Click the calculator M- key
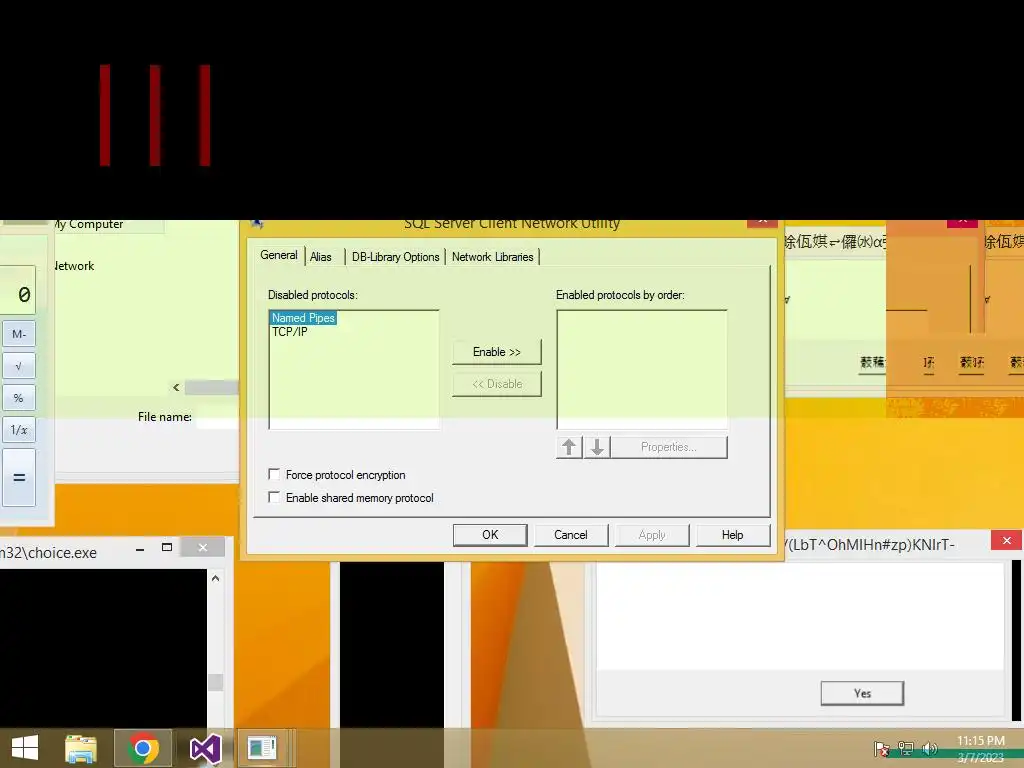1024x768 pixels. [19, 334]
